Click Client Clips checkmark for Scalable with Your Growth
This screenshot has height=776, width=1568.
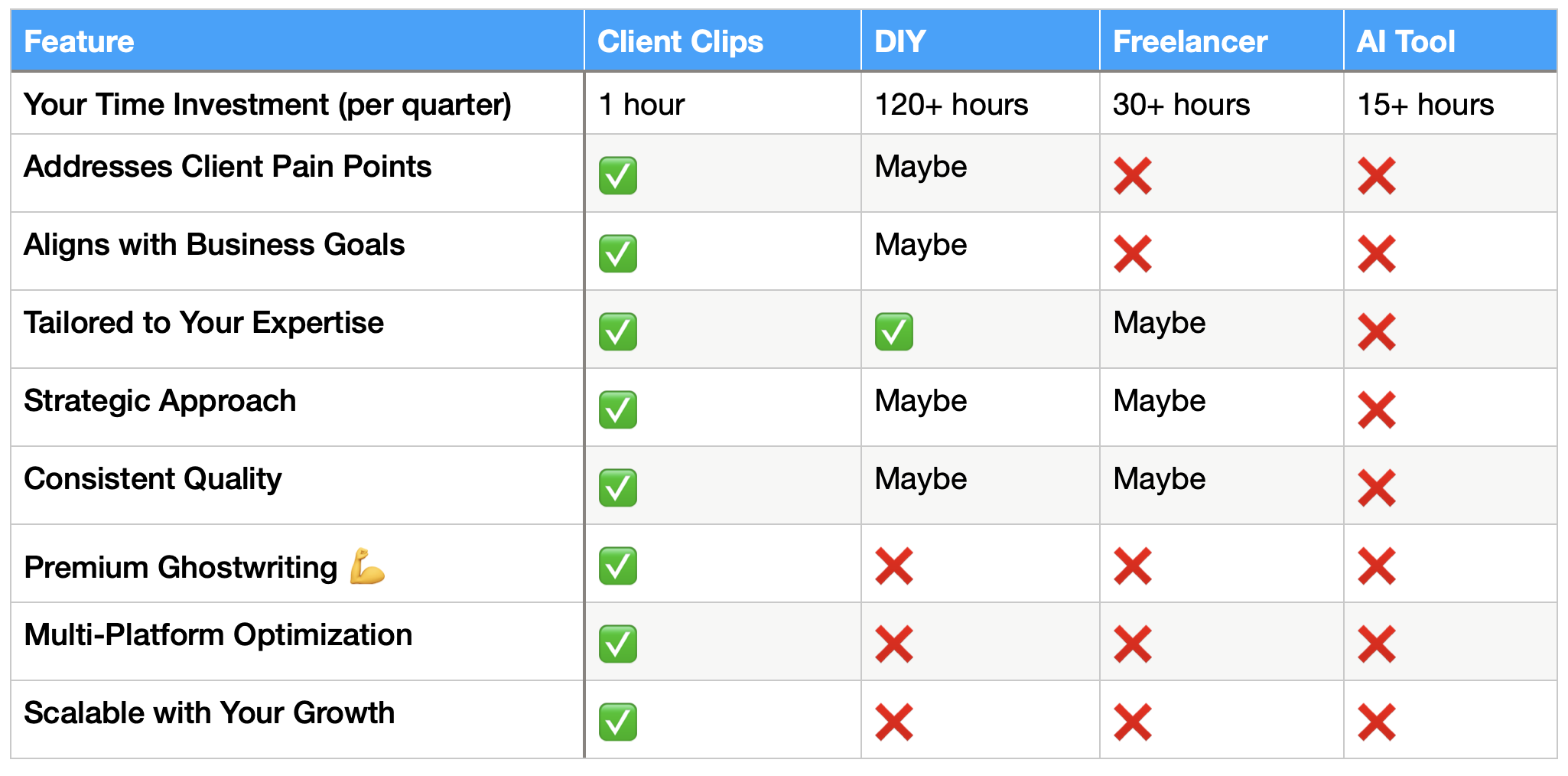pyautogui.click(x=618, y=722)
